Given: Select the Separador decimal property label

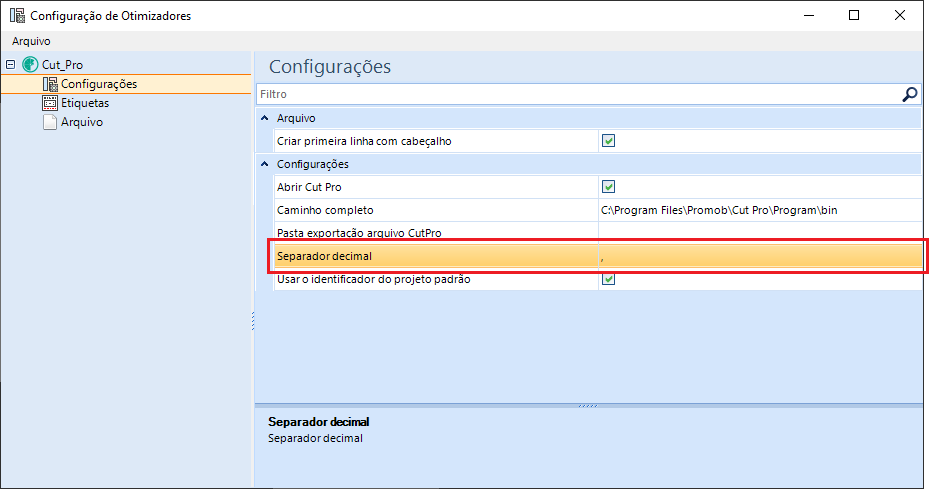Looking at the screenshot, I should (x=324, y=256).
